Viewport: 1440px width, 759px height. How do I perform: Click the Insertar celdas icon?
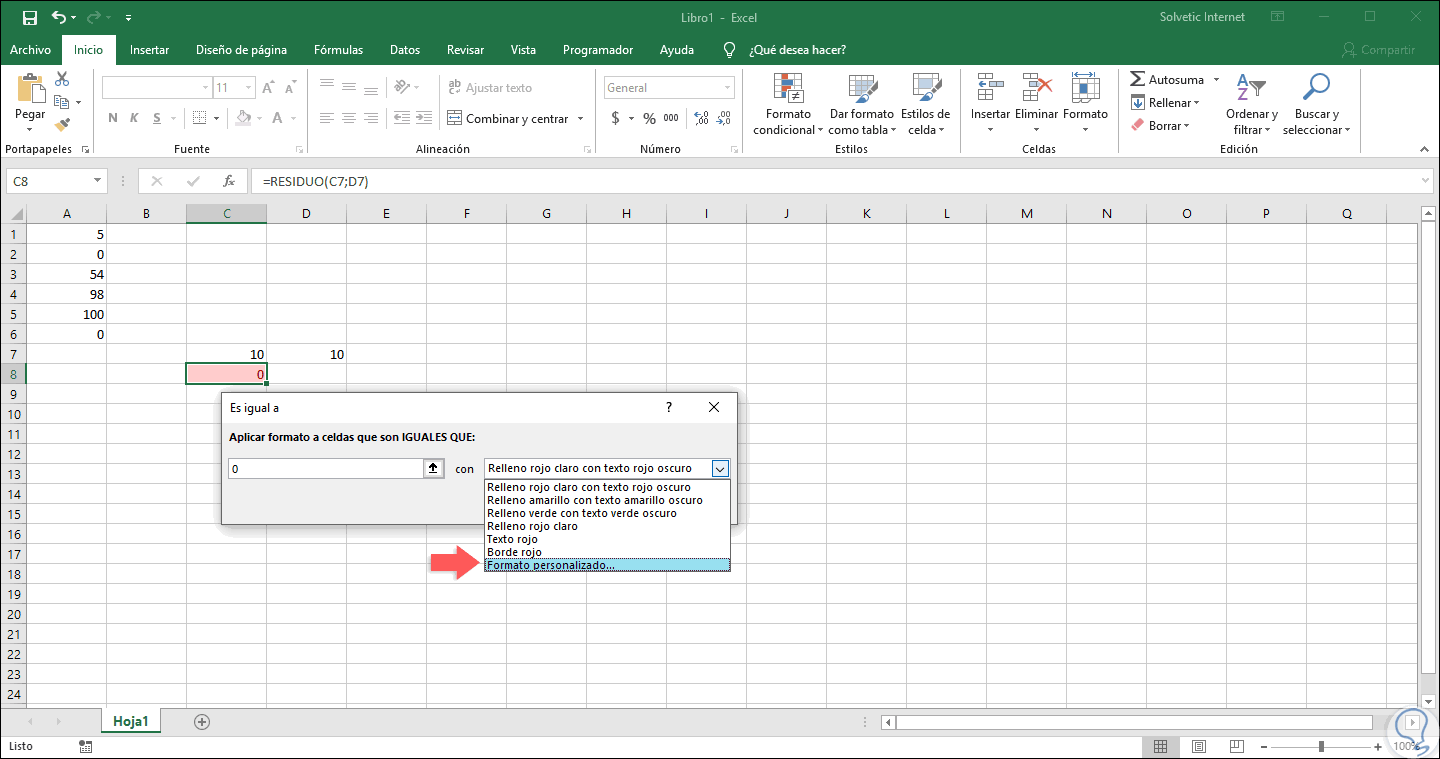(x=990, y=88)
